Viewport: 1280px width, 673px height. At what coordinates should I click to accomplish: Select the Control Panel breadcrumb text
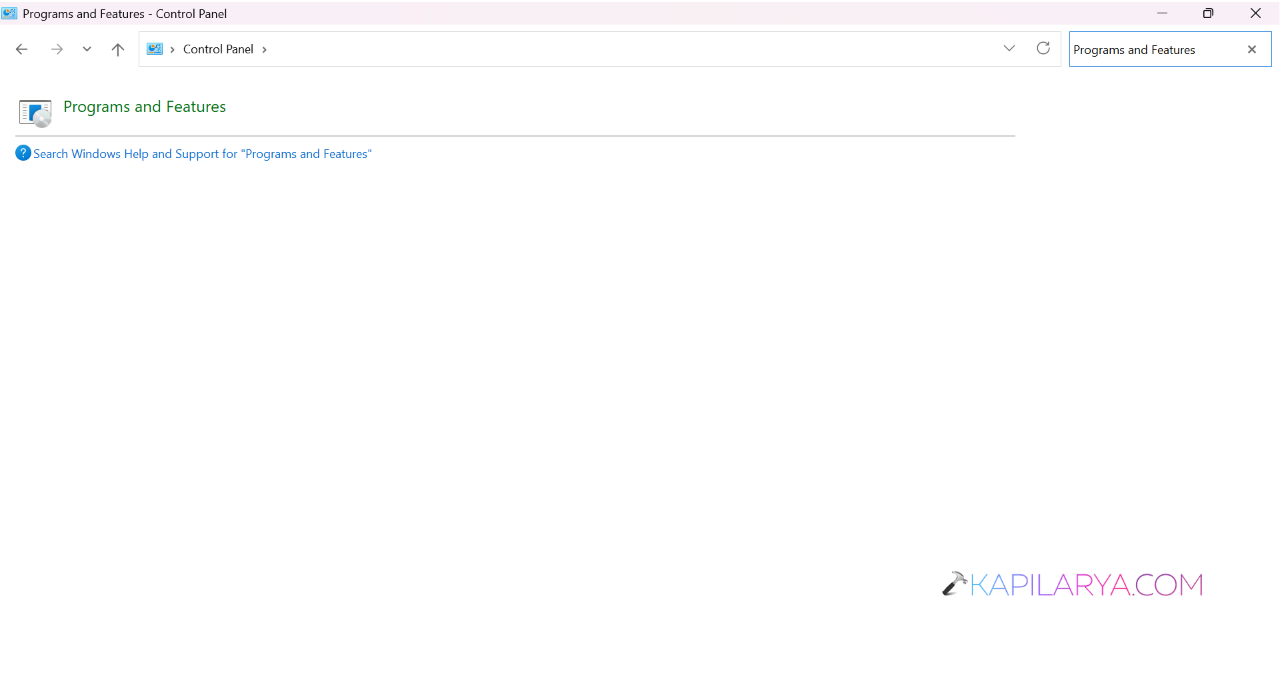tap(218, 49)
